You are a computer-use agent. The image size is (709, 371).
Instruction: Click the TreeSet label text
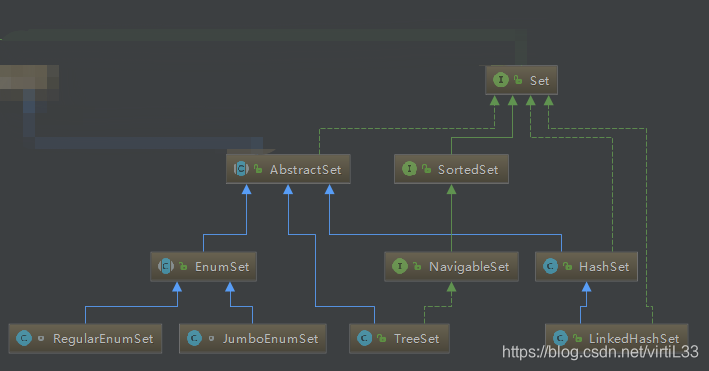point(416,339)
